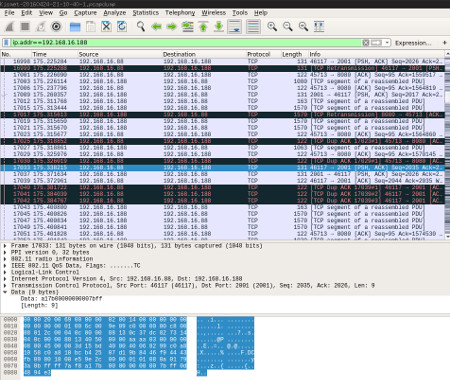This screenshot has width=450, height=380.
Task: Sort by the Source column header
Action: click(x=119, y=54)
